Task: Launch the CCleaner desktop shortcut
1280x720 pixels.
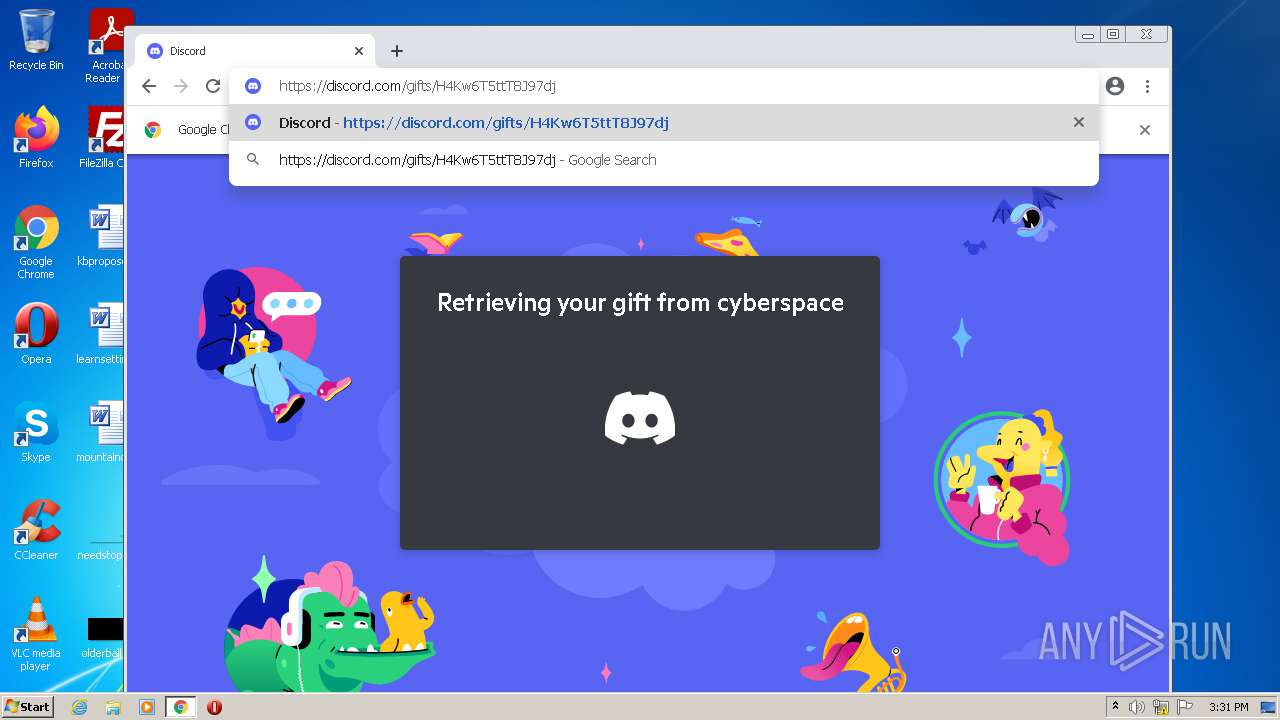Action: pyautogui.click(x=36, y=530)
